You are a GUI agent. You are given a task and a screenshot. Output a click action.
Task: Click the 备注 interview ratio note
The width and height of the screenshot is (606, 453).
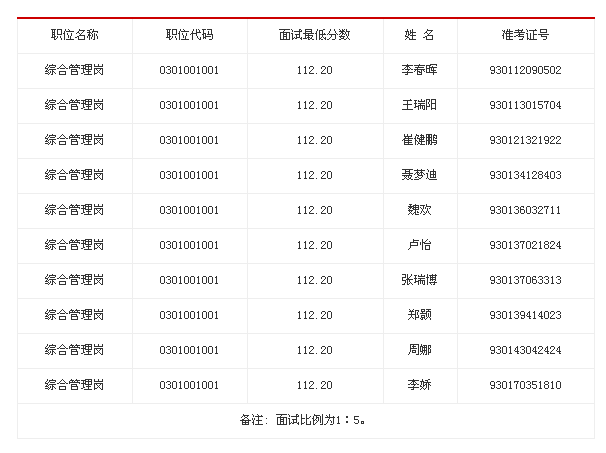tap(304, 420)
